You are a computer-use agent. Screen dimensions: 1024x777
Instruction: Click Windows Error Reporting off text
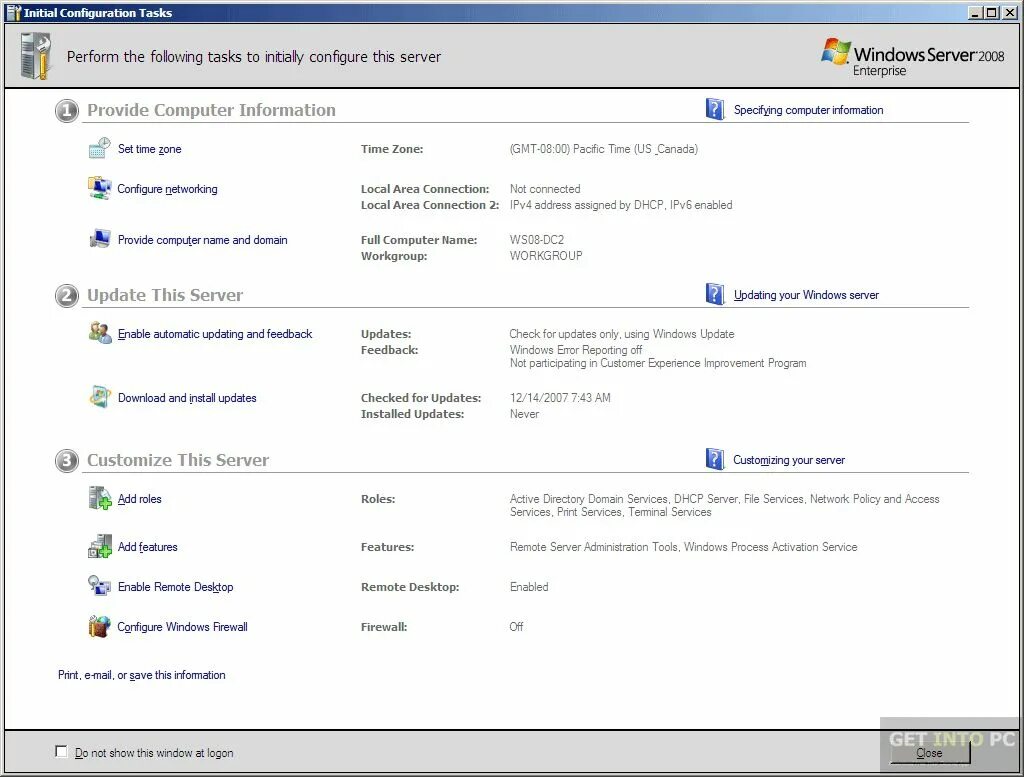pos(576,350)
